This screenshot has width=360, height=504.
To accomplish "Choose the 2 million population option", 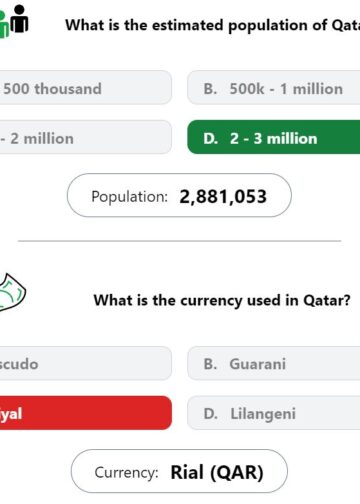I will [x=86, y=137].
